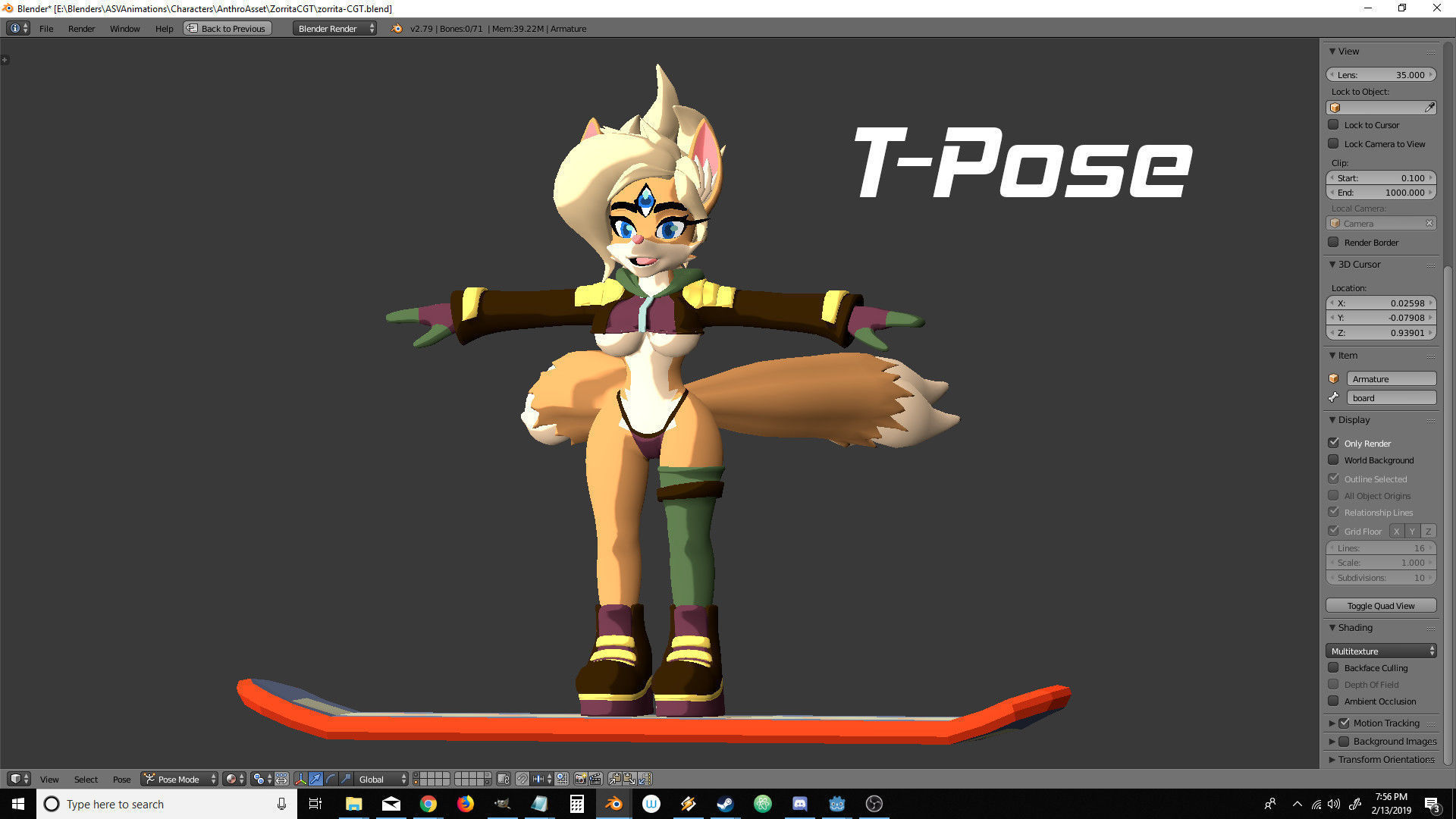Expand the Transform Orientations panel

click(x=1332, y=759)
